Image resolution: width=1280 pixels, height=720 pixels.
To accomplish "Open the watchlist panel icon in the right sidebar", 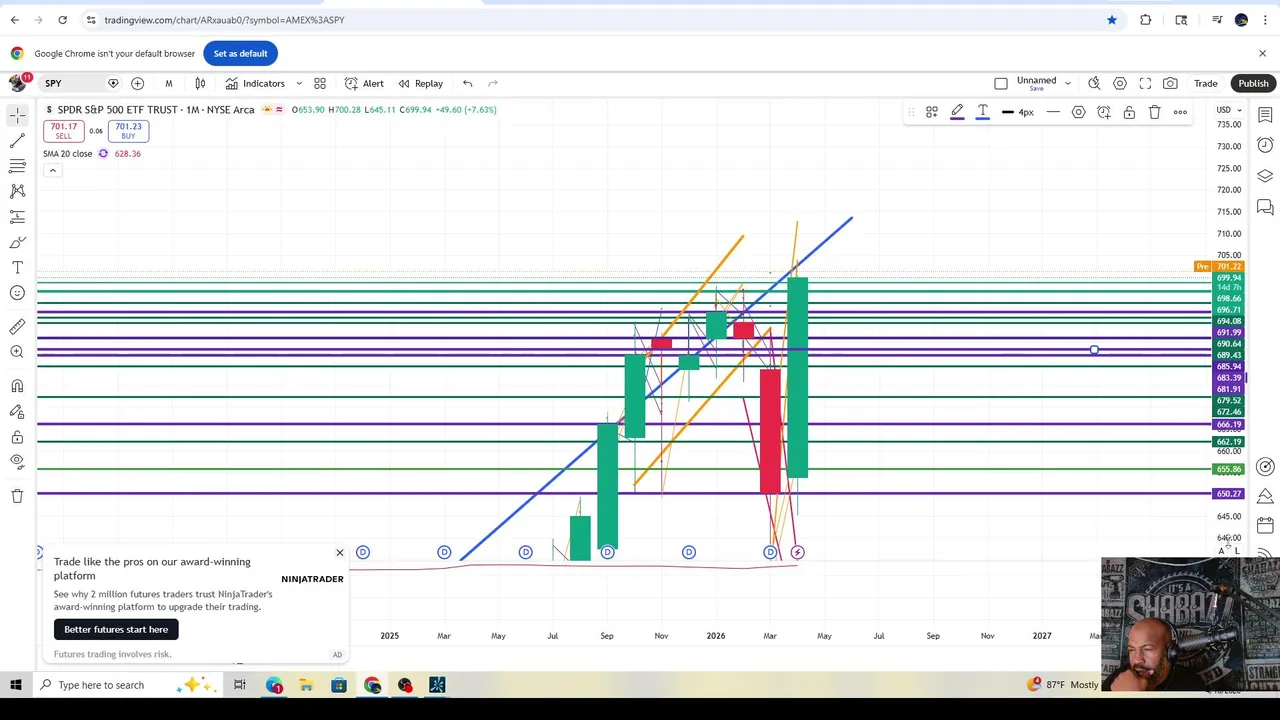I will point(1265,115).
